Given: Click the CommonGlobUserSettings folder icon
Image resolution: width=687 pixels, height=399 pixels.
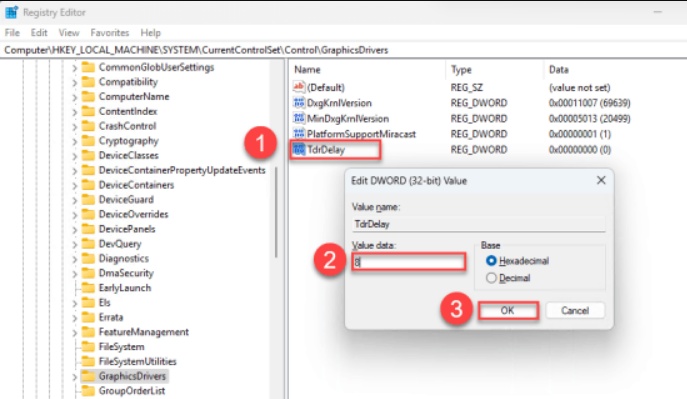Looking at the screenshot, I should tap(88, 67).
